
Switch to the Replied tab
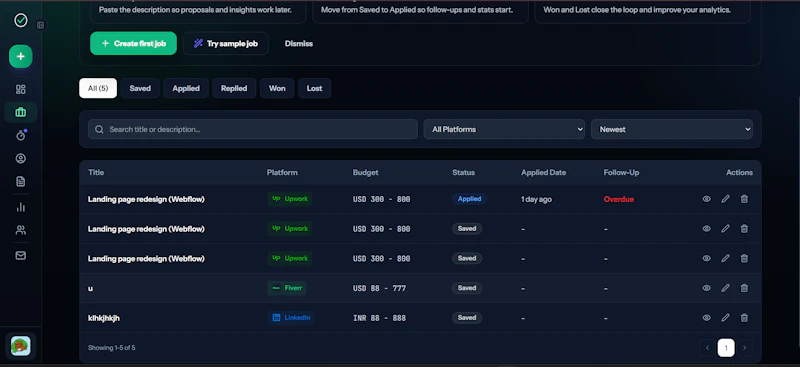pos(234,88)
